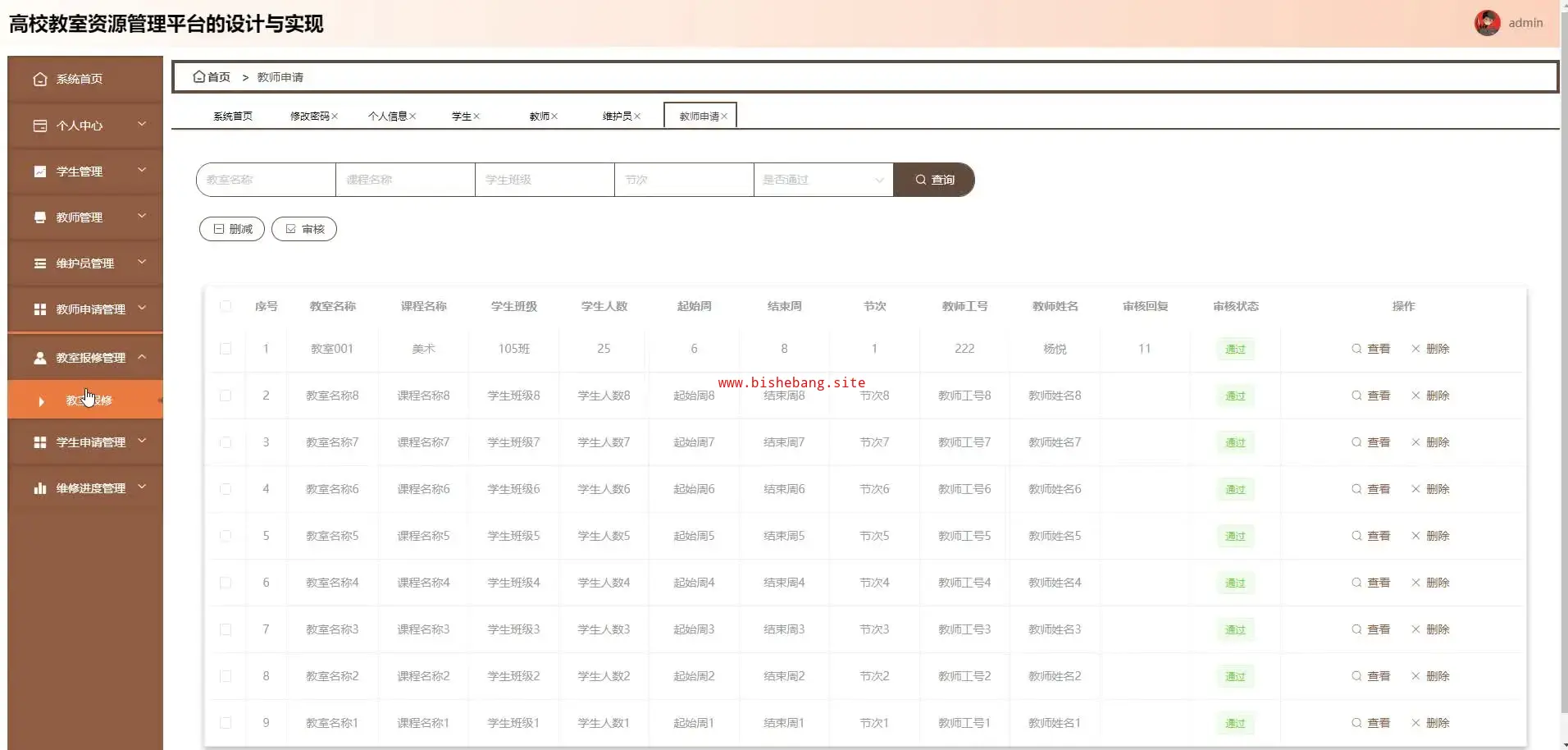
Task: Click the 维修进度管理 bar chart icon
Action: [39, 488]
